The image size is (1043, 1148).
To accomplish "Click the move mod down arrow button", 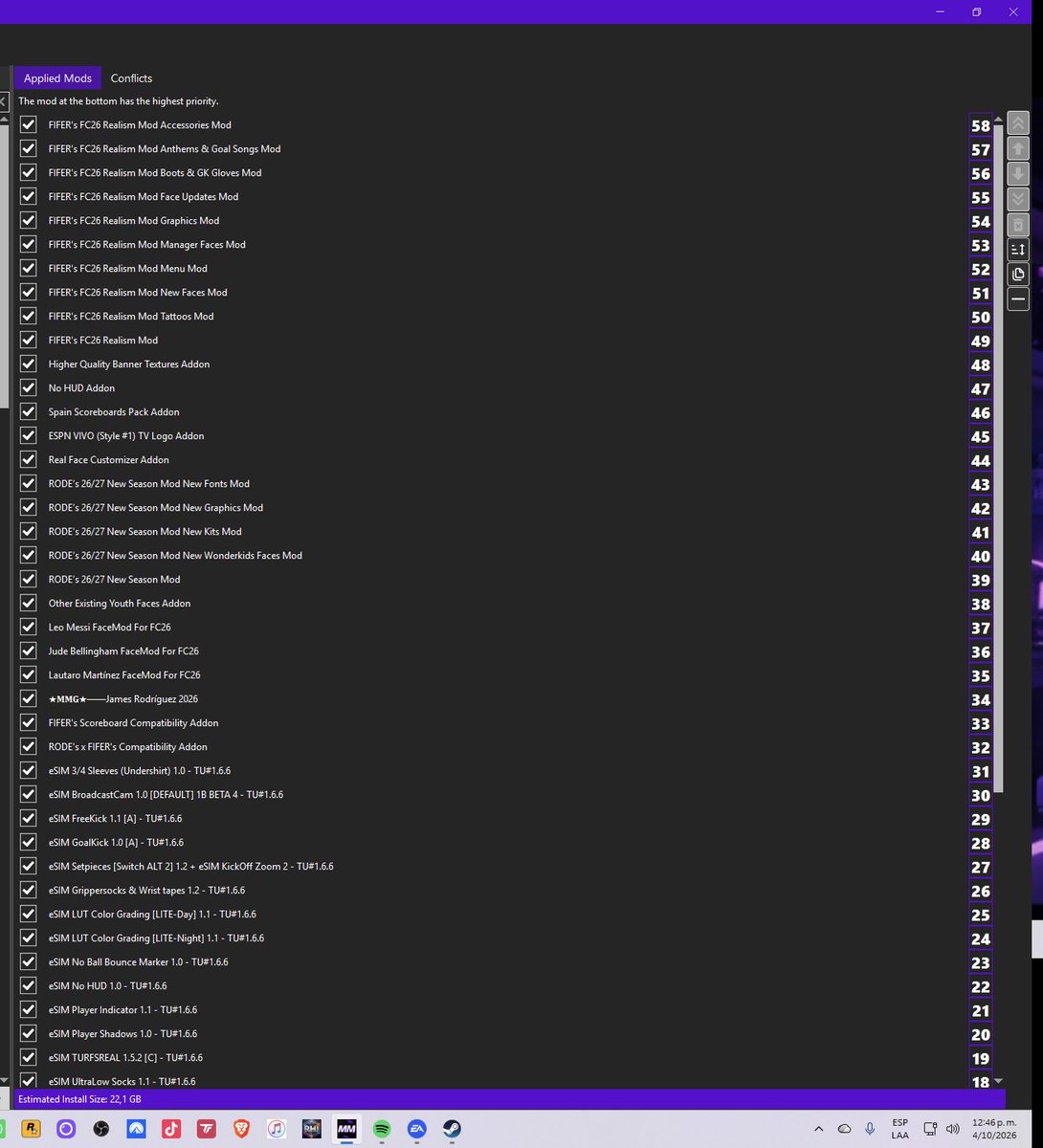I will point(1018,174).
